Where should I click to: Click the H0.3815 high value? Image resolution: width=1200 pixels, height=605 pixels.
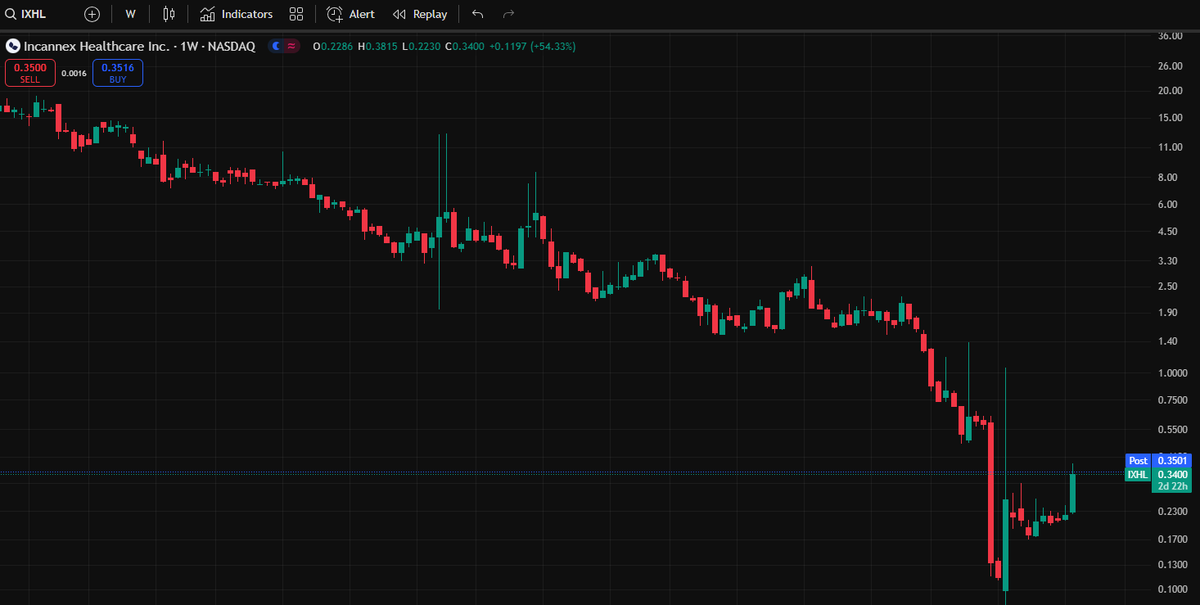point(378,46)
